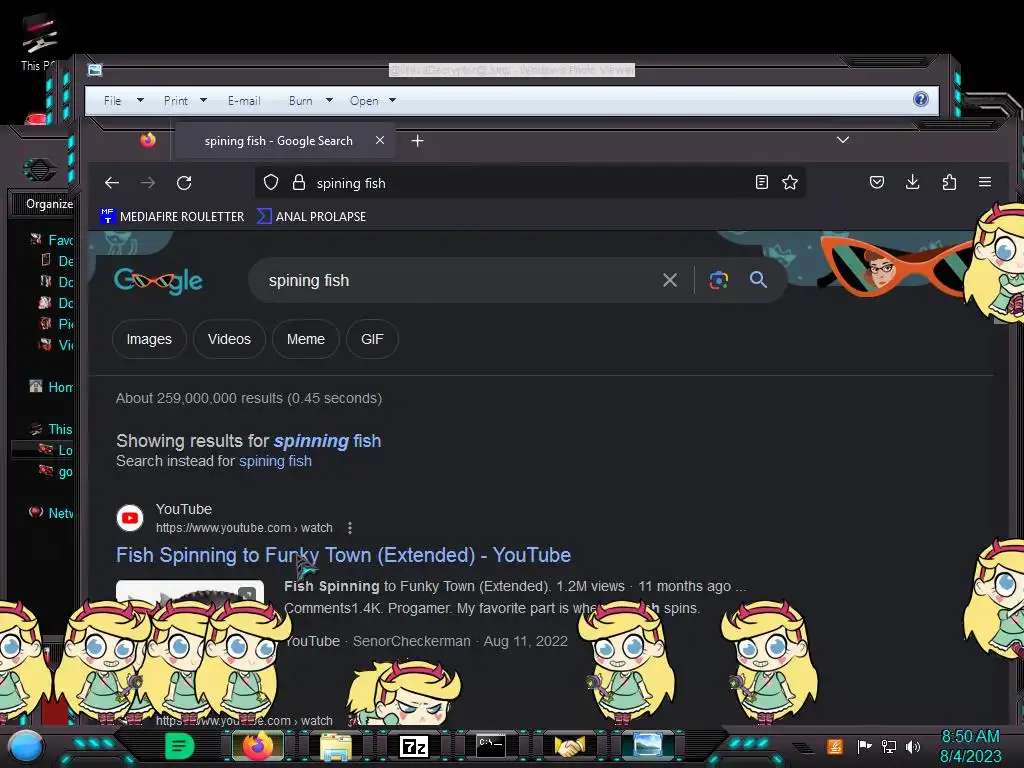Open the Firefox downloads panel

pos(913,182)
